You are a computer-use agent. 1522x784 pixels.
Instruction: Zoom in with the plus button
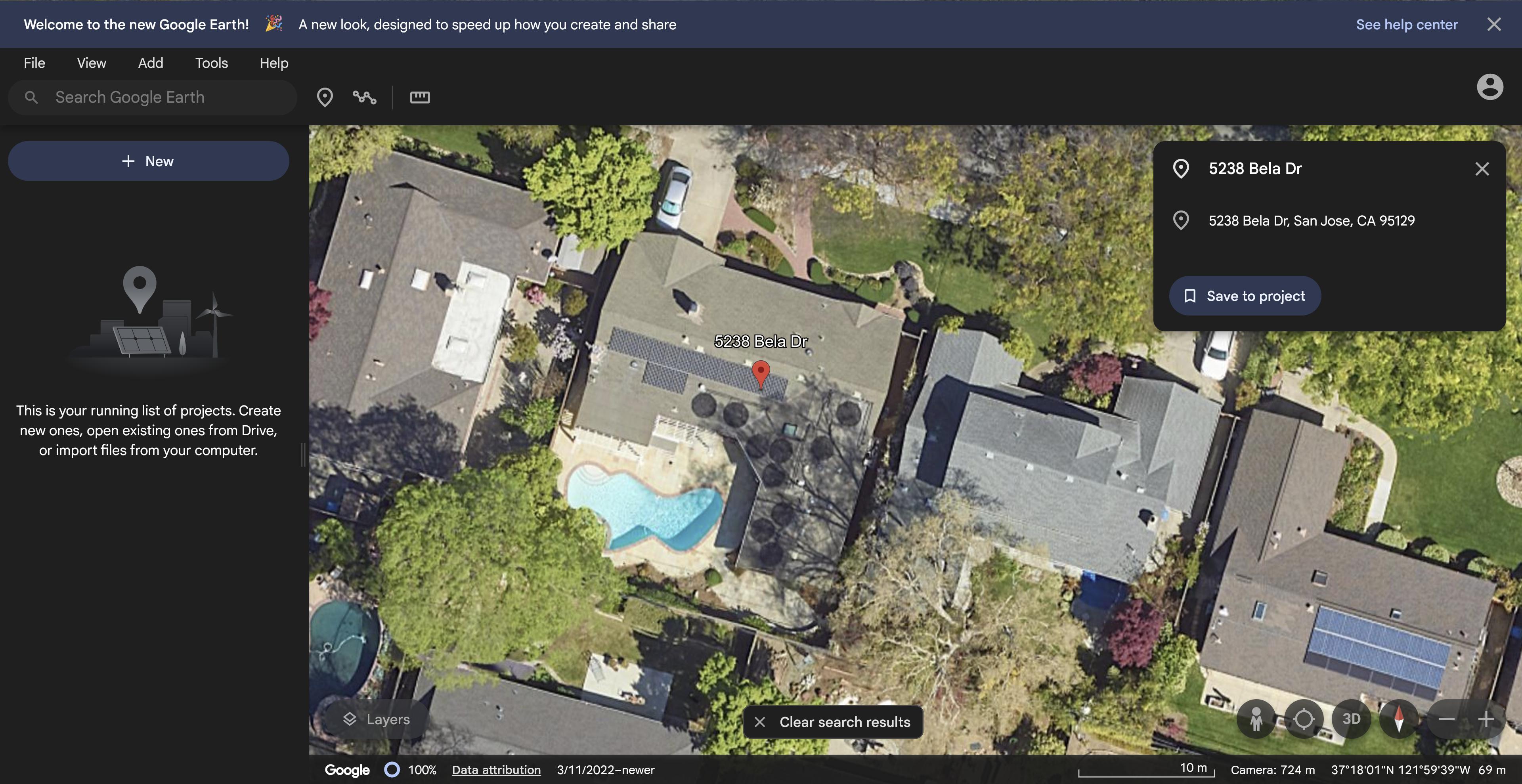1486,719
